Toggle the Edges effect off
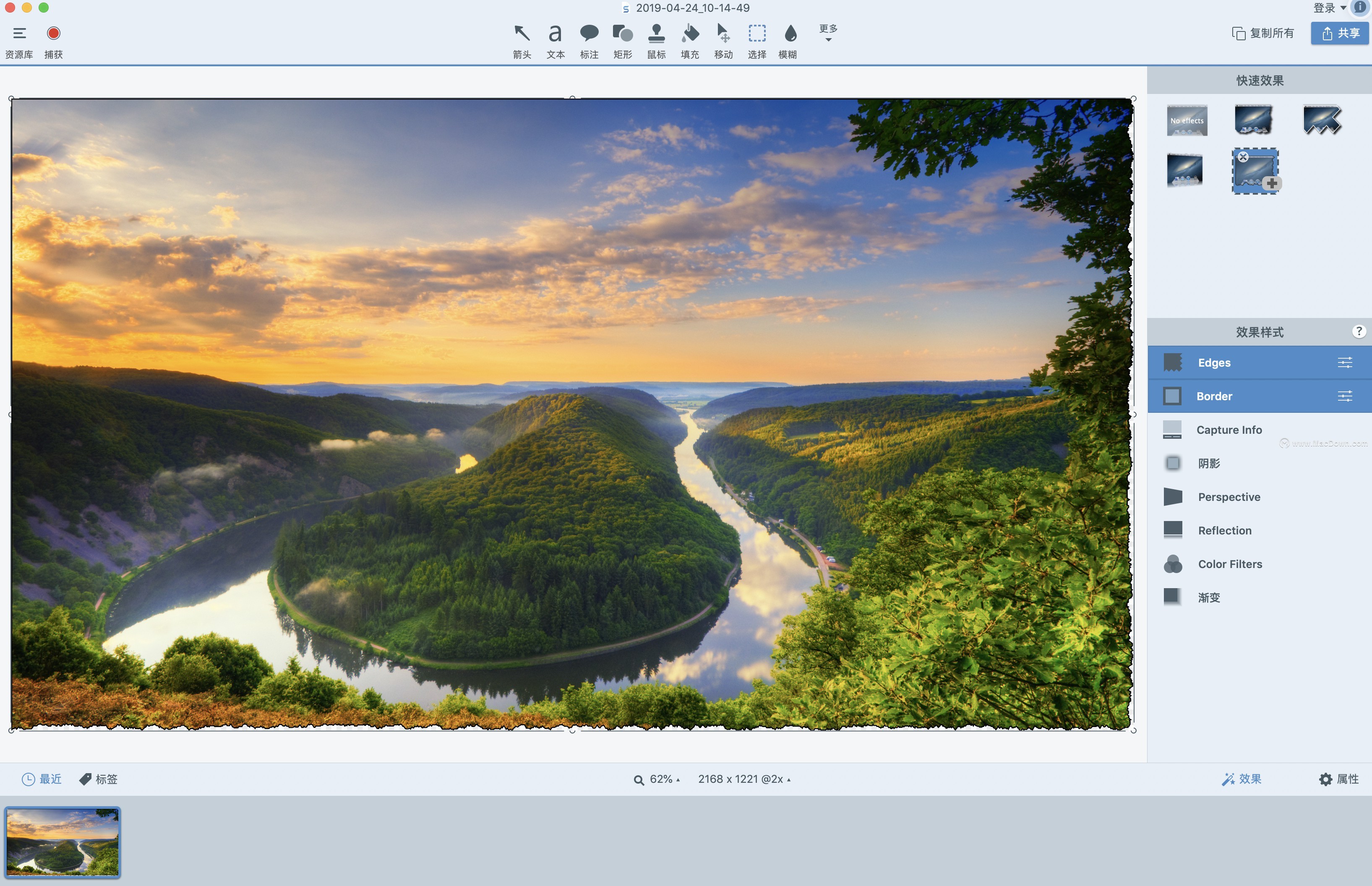Image resolution: width=1372 pixels, height=886 pixels. pyautogui.click(x=1214, y=362)
